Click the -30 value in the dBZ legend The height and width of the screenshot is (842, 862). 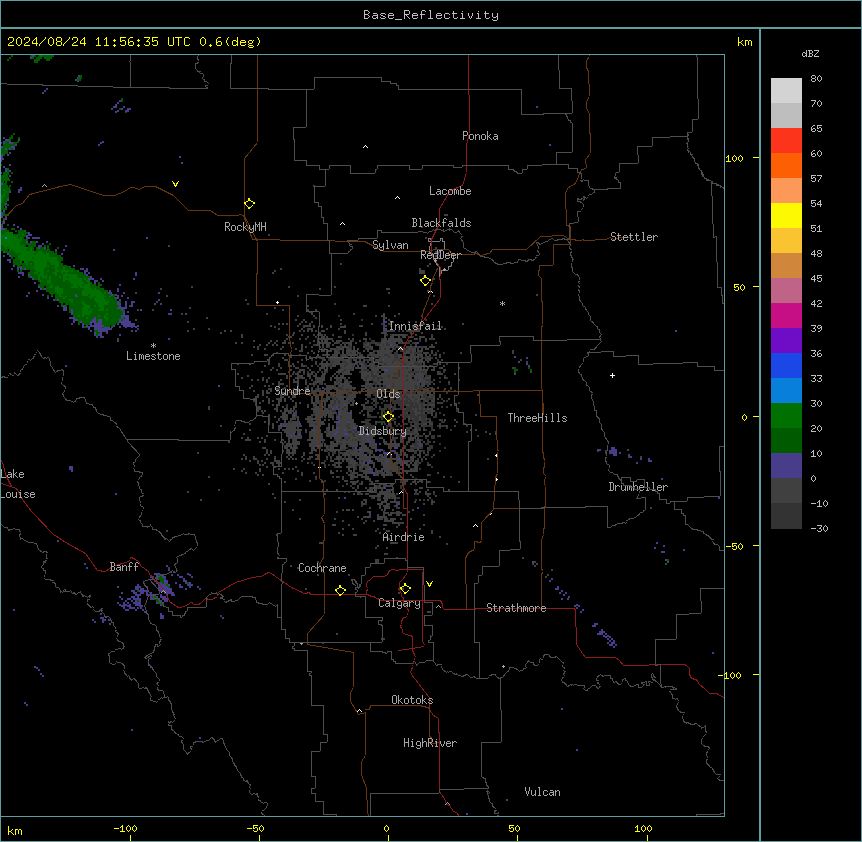click(819, 528)
